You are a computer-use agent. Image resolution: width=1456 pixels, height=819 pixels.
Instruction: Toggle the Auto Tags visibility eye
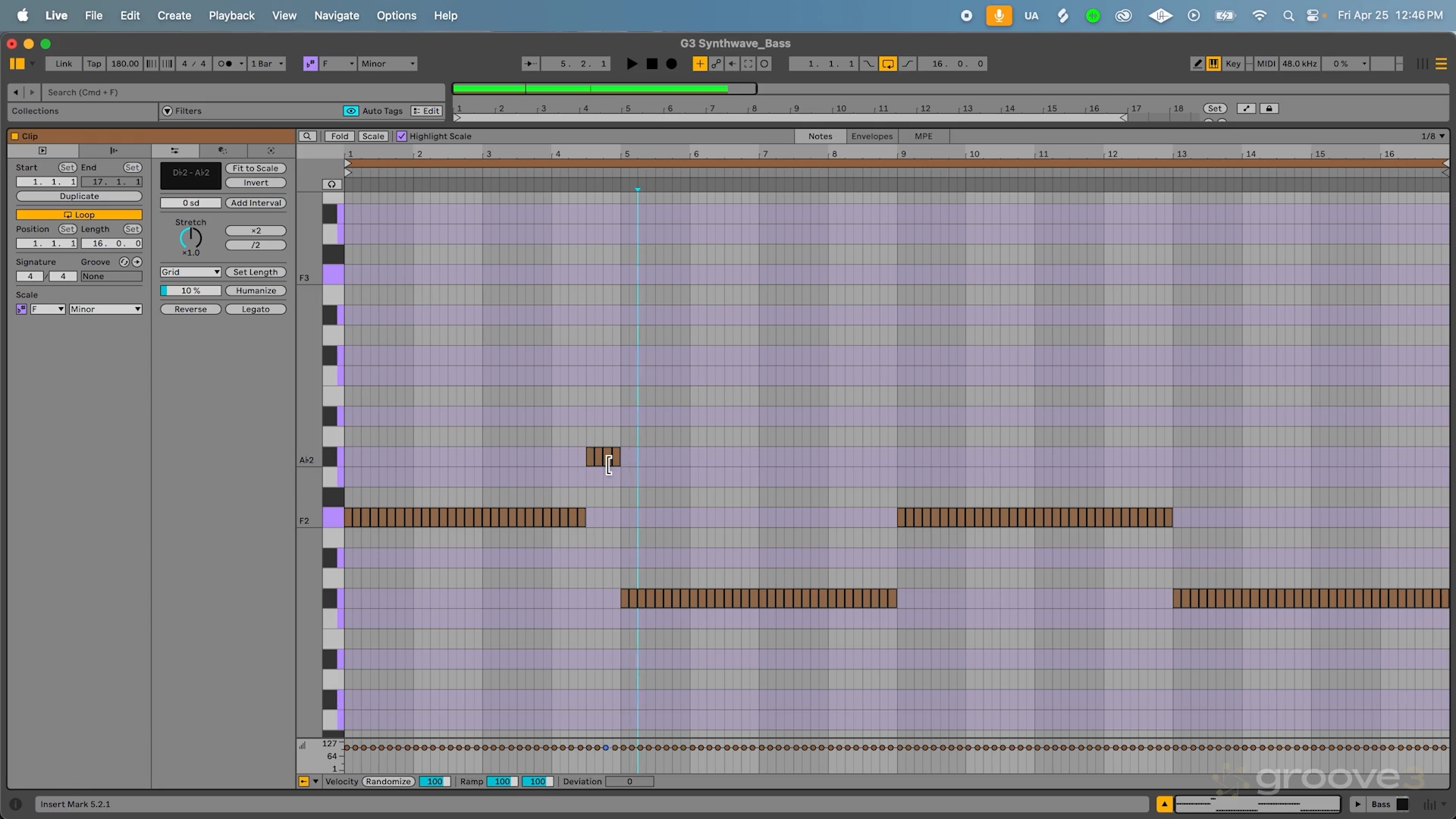coord(351,111)
